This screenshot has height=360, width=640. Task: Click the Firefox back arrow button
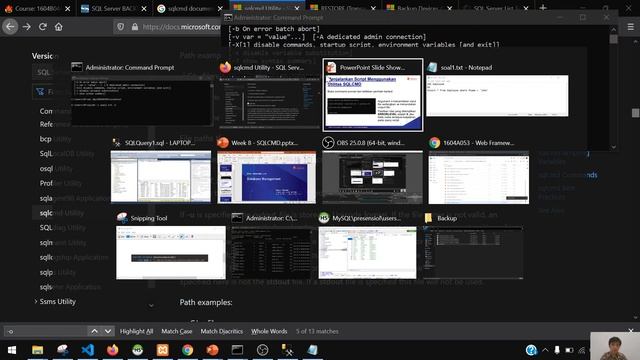coord(10,27)
